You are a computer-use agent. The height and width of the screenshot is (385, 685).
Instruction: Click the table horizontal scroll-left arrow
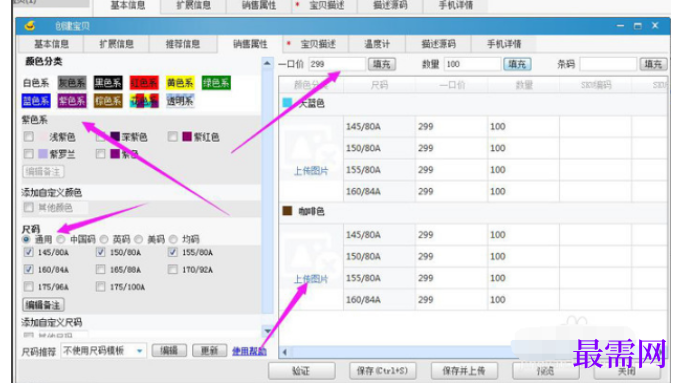[x=285, y=352]
